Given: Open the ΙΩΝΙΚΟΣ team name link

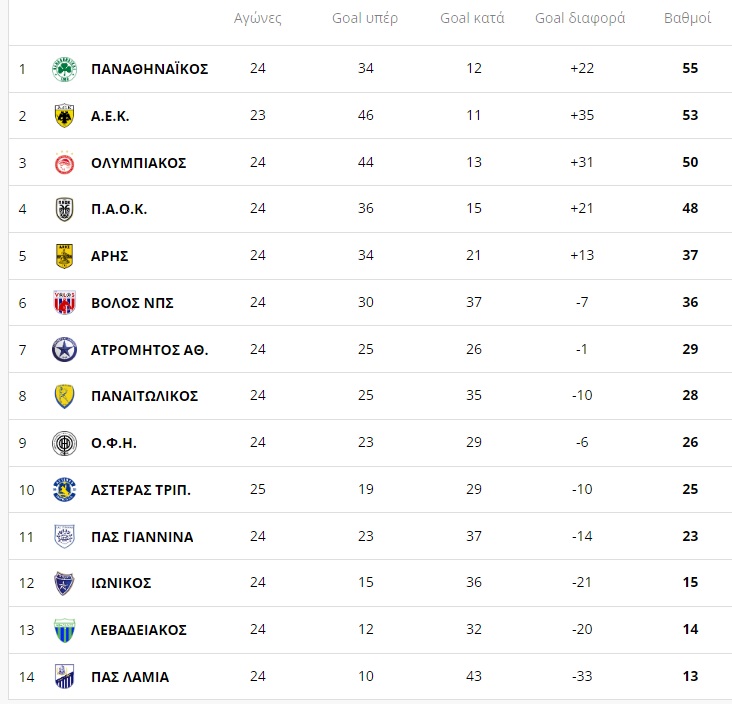Looking at the screenshot, I should coord(121,583).
